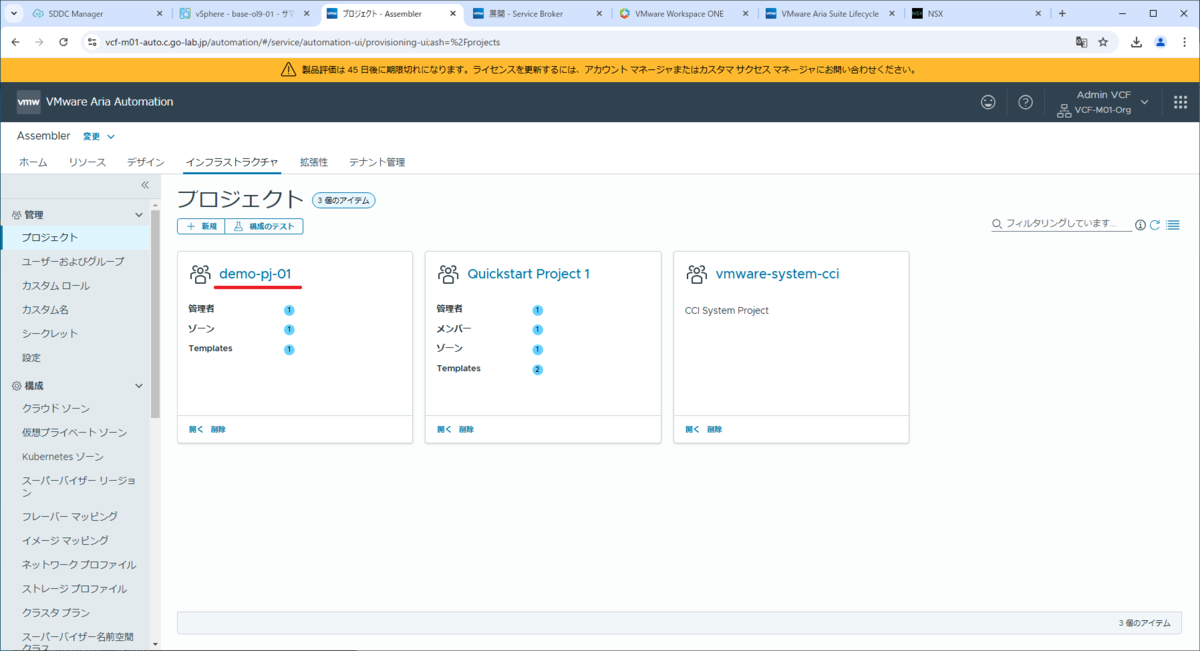Open the Quickstart Project 1 link
This screenshot has height=651, width=1200.
pos(528,274)
